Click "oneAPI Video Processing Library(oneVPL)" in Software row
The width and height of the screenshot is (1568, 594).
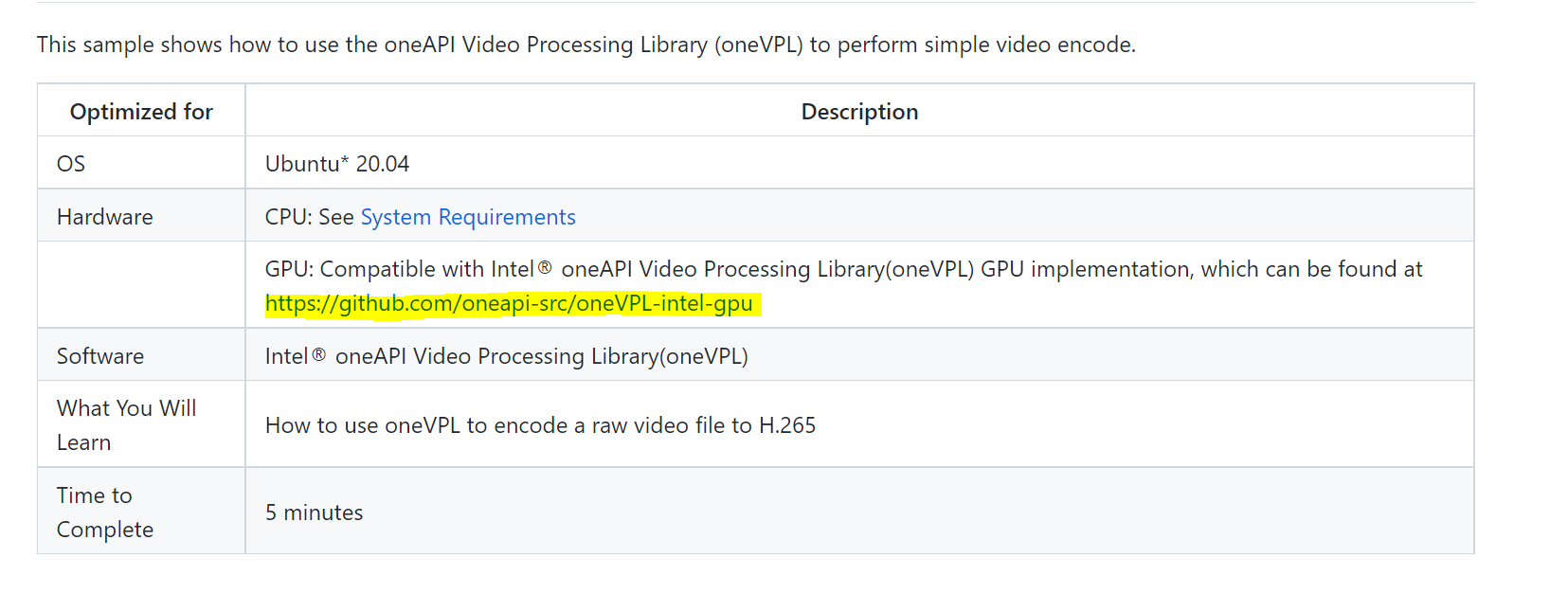pos(541,356)
